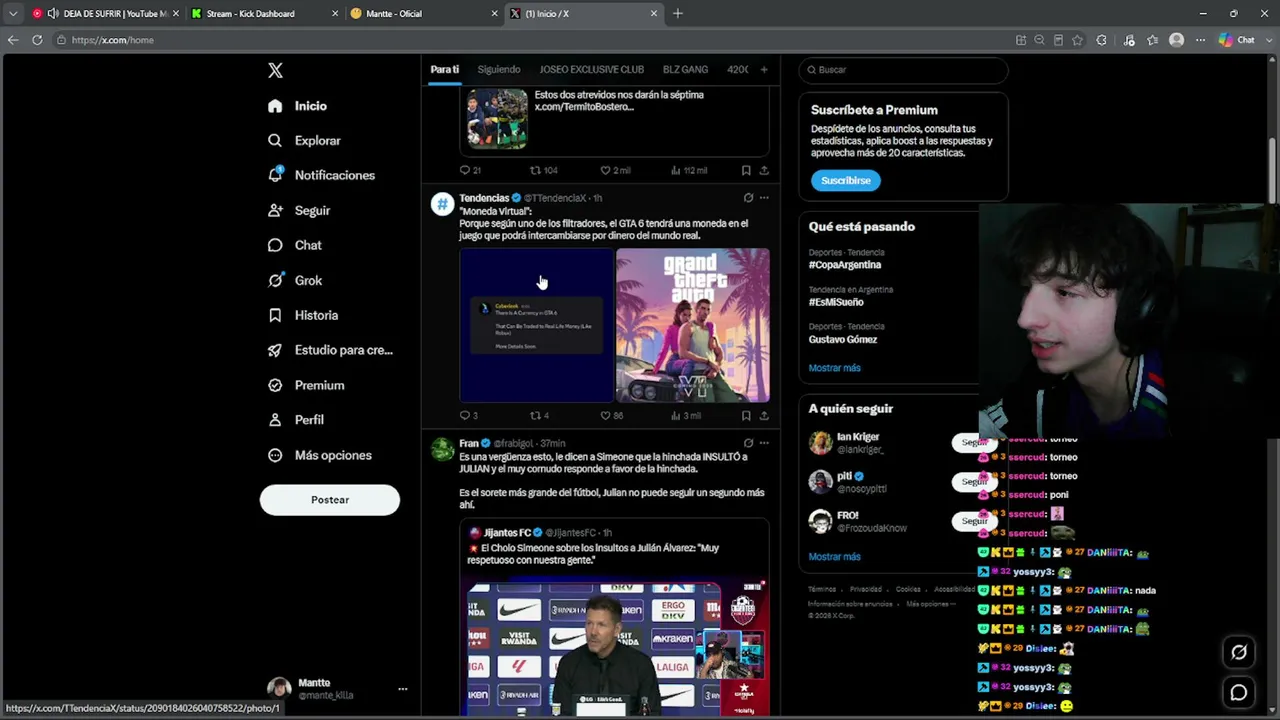Open the browser profile avatar
This screenshot has width=1280, height=720.
(x=1177, y=40)
